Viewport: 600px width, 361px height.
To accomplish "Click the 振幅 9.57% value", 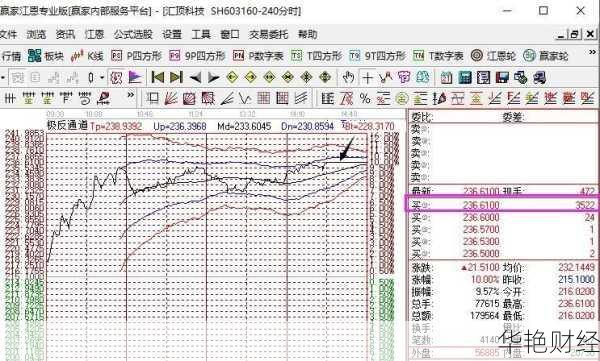I will click(488, 292).
